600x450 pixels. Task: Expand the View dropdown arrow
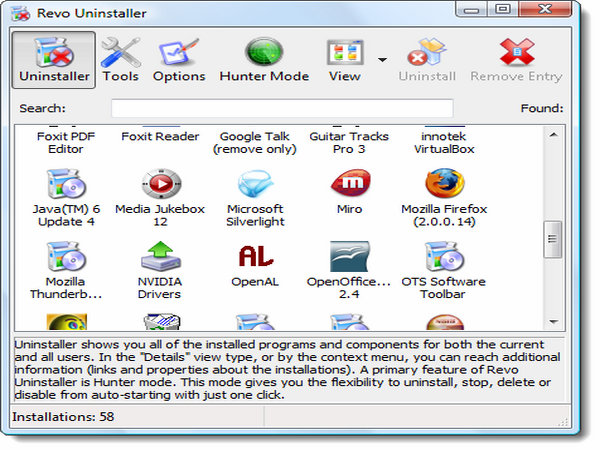tap(382, 60)
